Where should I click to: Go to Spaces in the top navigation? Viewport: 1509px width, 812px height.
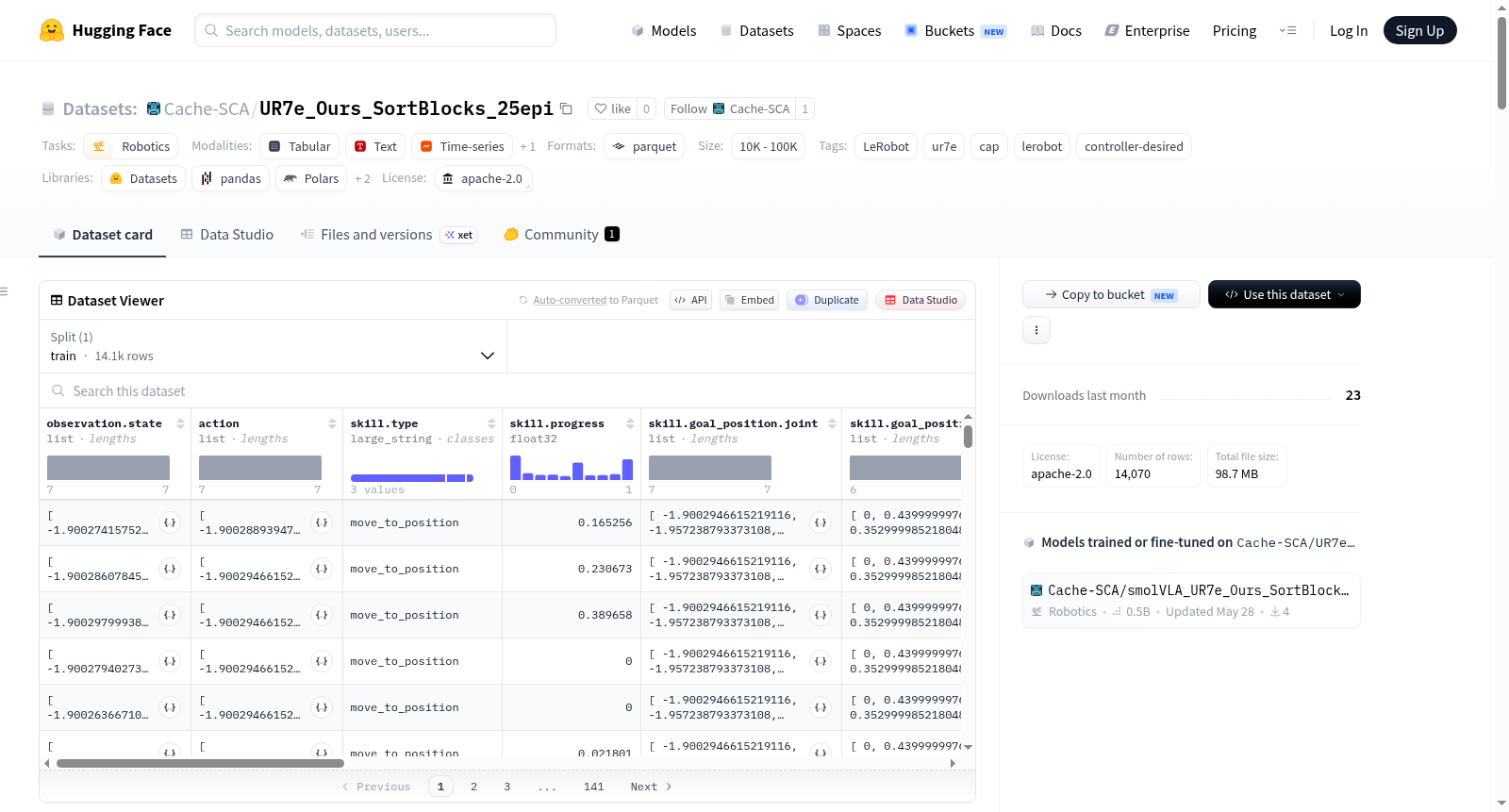point(849,30)
